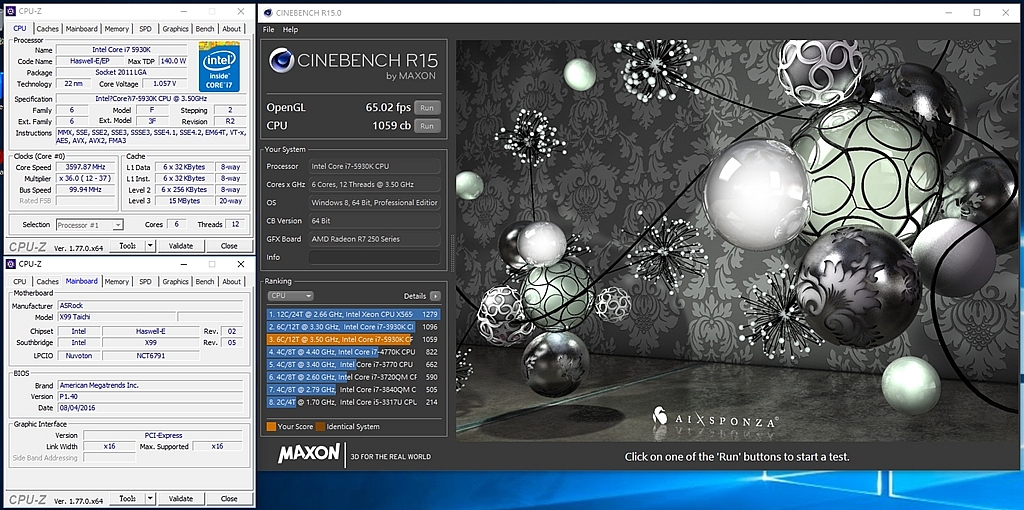The height and width of the screenshot is (510, 1024).
Task: Open Memory tab in bottom CPU-Z window
Action: coord(117,281)
